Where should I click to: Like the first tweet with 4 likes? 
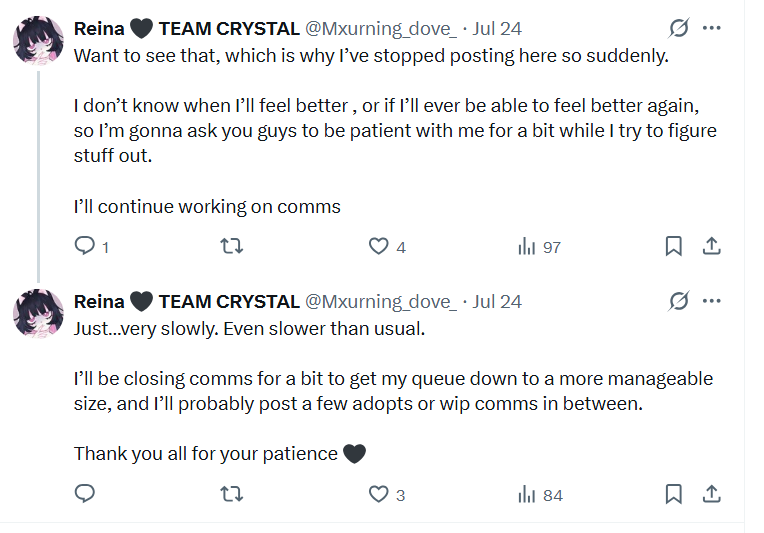click(x=379, y=246)
